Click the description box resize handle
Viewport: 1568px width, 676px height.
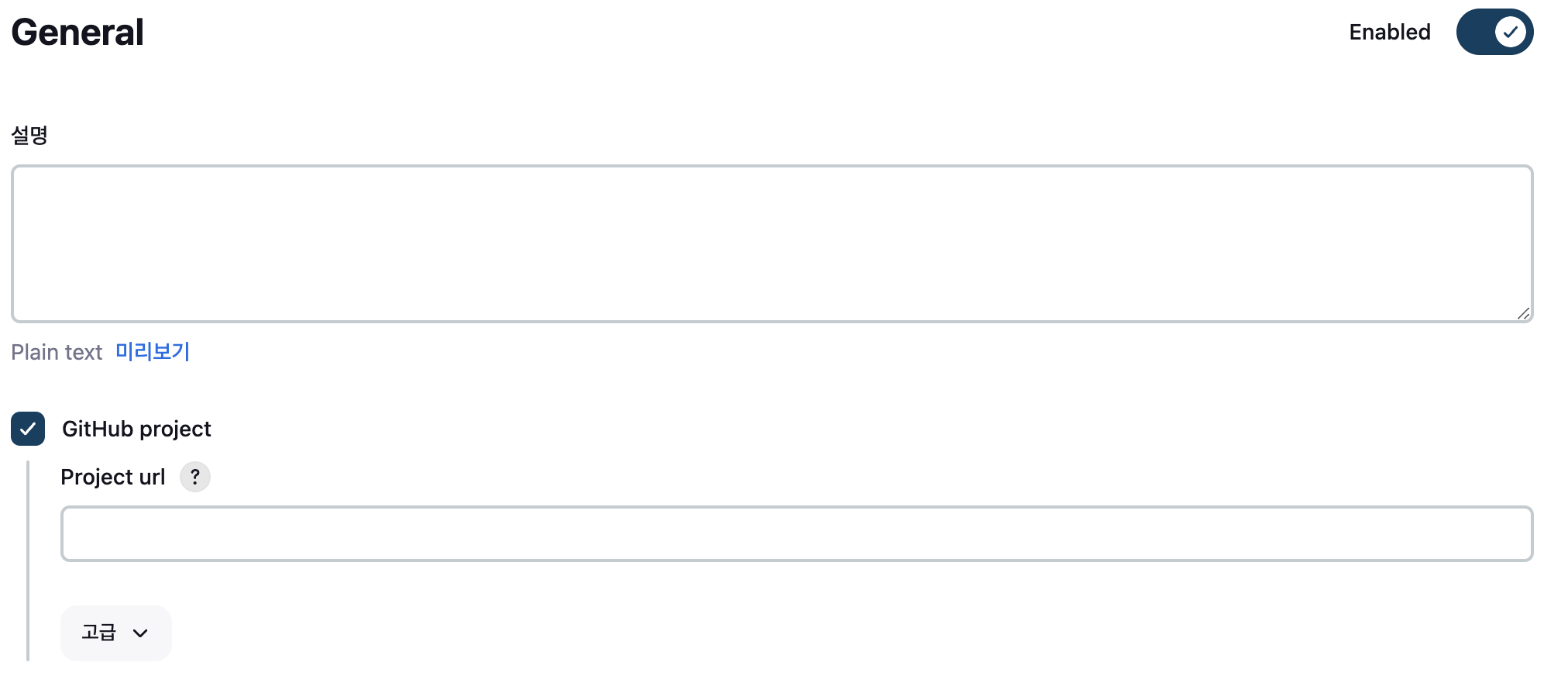coord(1523,313)
